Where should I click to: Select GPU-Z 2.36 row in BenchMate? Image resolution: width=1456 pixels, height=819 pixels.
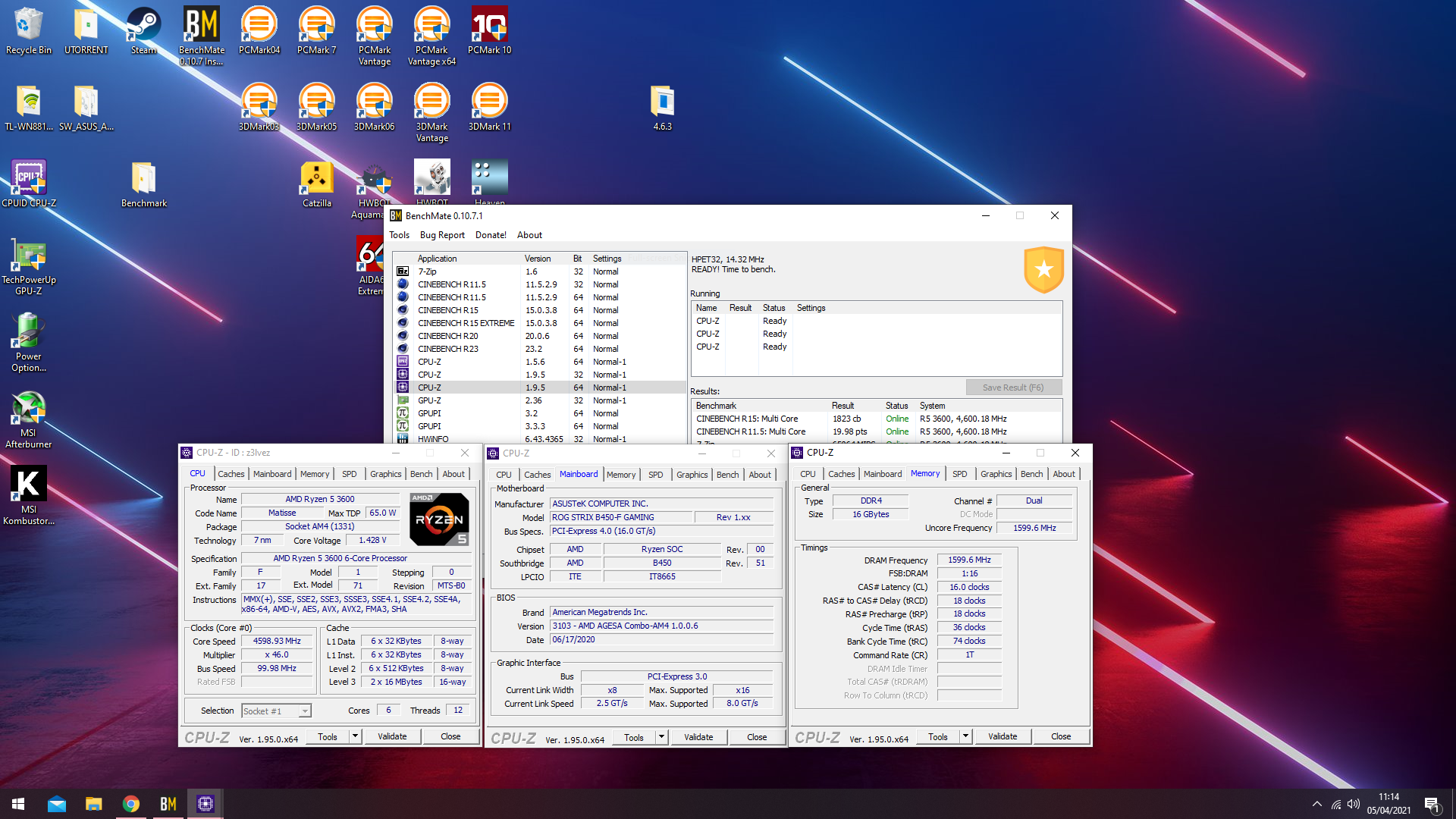pos(540,400)
